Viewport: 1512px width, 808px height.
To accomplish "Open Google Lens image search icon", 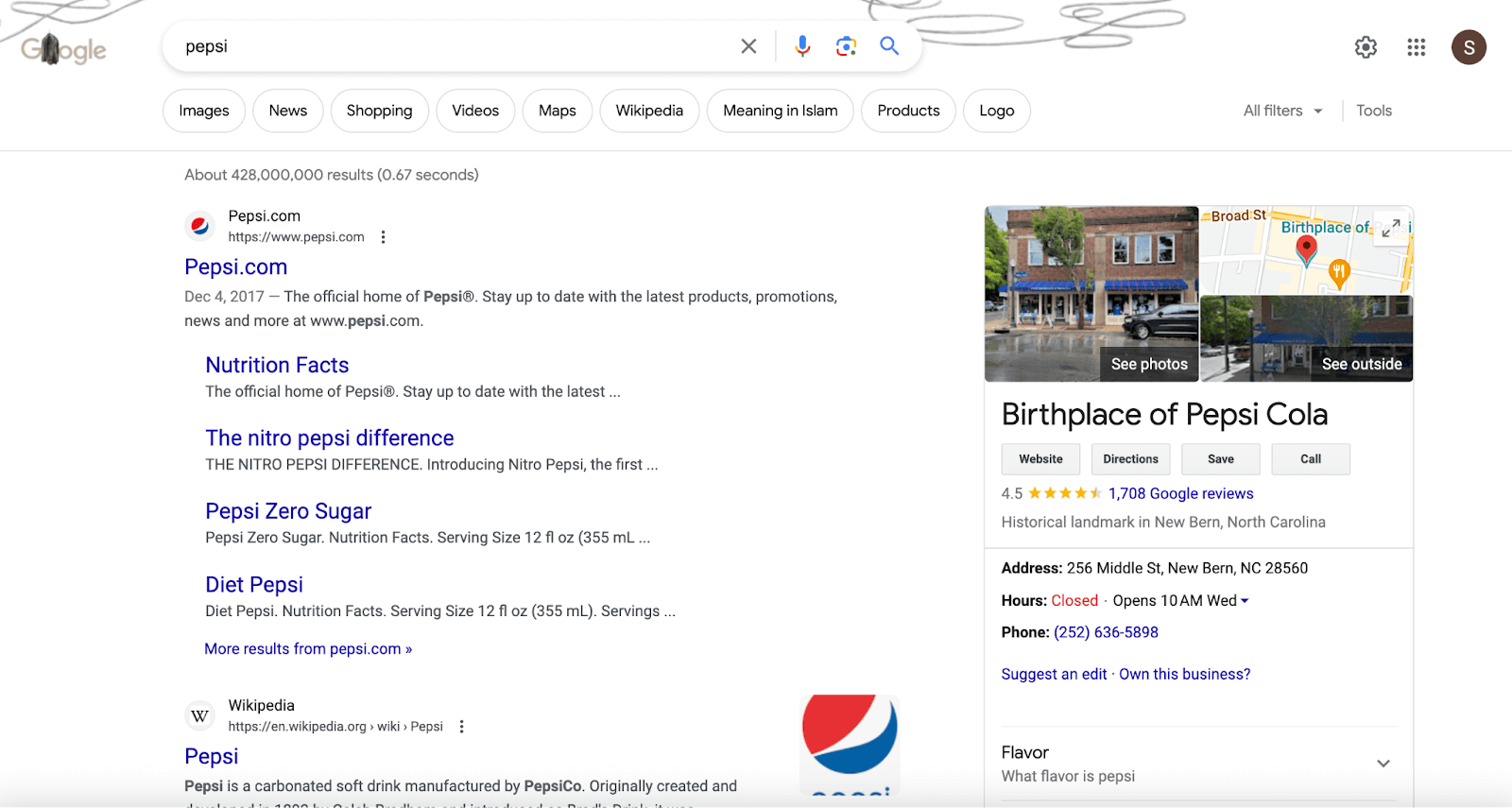I will coord(846,46).
